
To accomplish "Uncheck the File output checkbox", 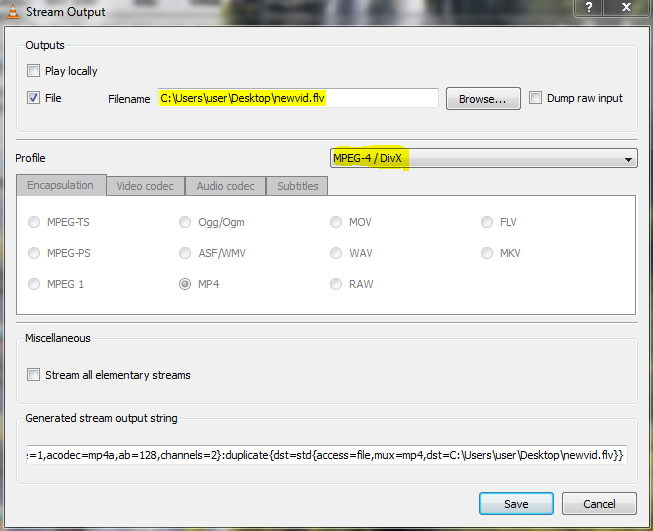I will click(33, 98).
